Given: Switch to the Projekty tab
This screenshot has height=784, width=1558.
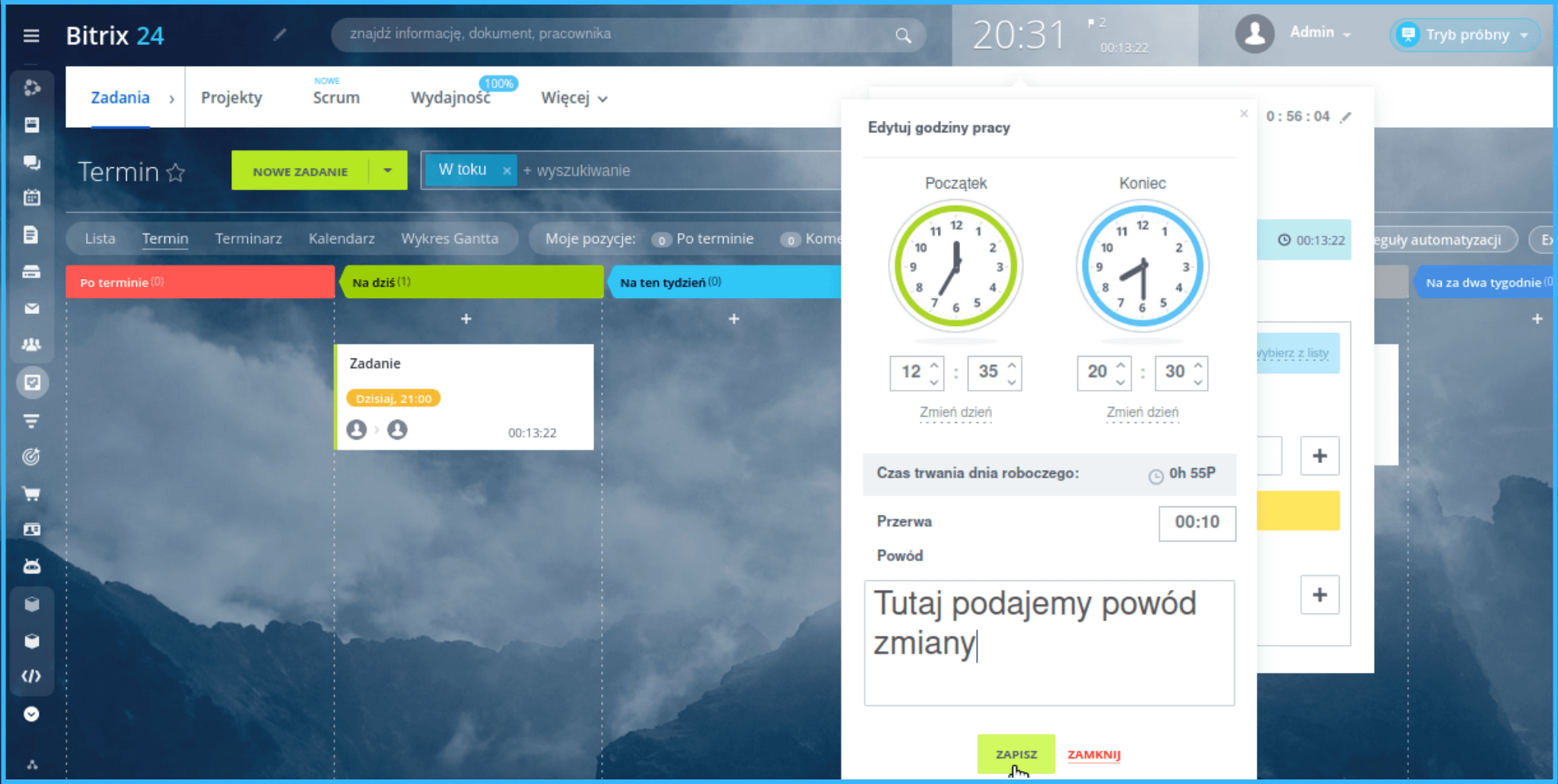Looking at the screenshot, I should [x=231, y=98].
